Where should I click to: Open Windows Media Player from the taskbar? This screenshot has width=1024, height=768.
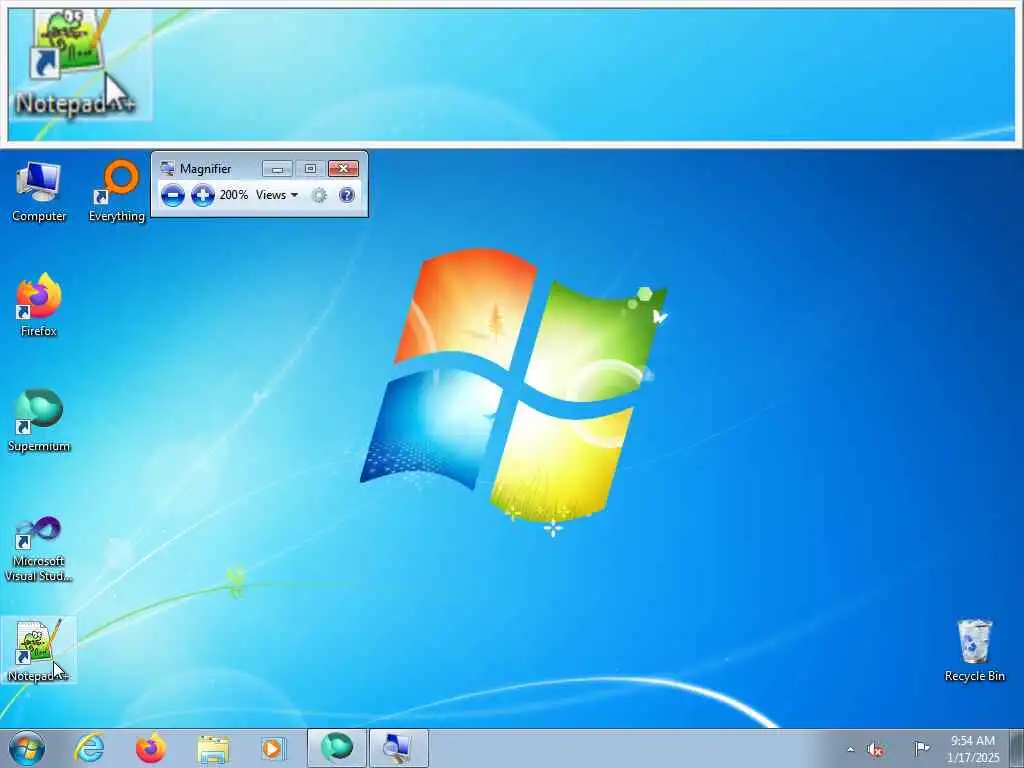273,748
